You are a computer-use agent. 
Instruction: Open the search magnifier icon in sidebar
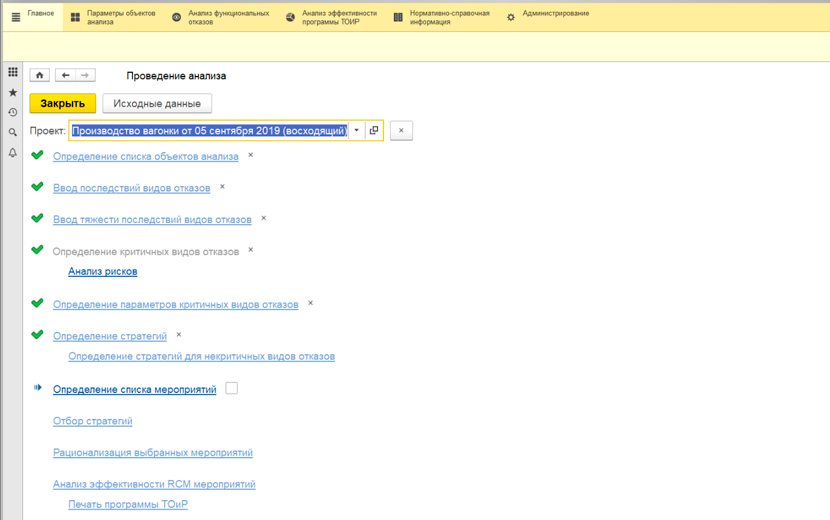click(x=13, y=132)
